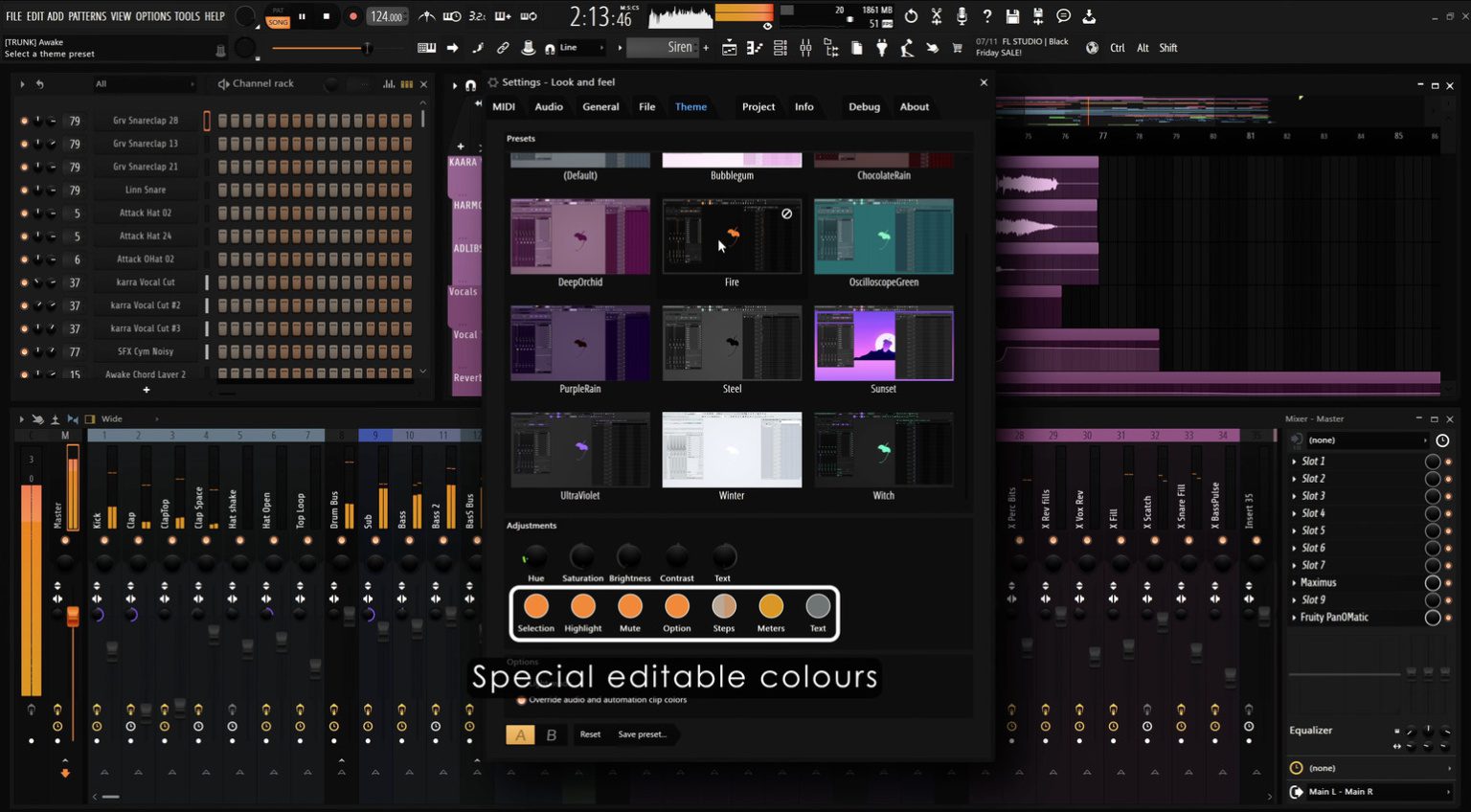Open the Browser toolbar icon

[x=830, y=48]
